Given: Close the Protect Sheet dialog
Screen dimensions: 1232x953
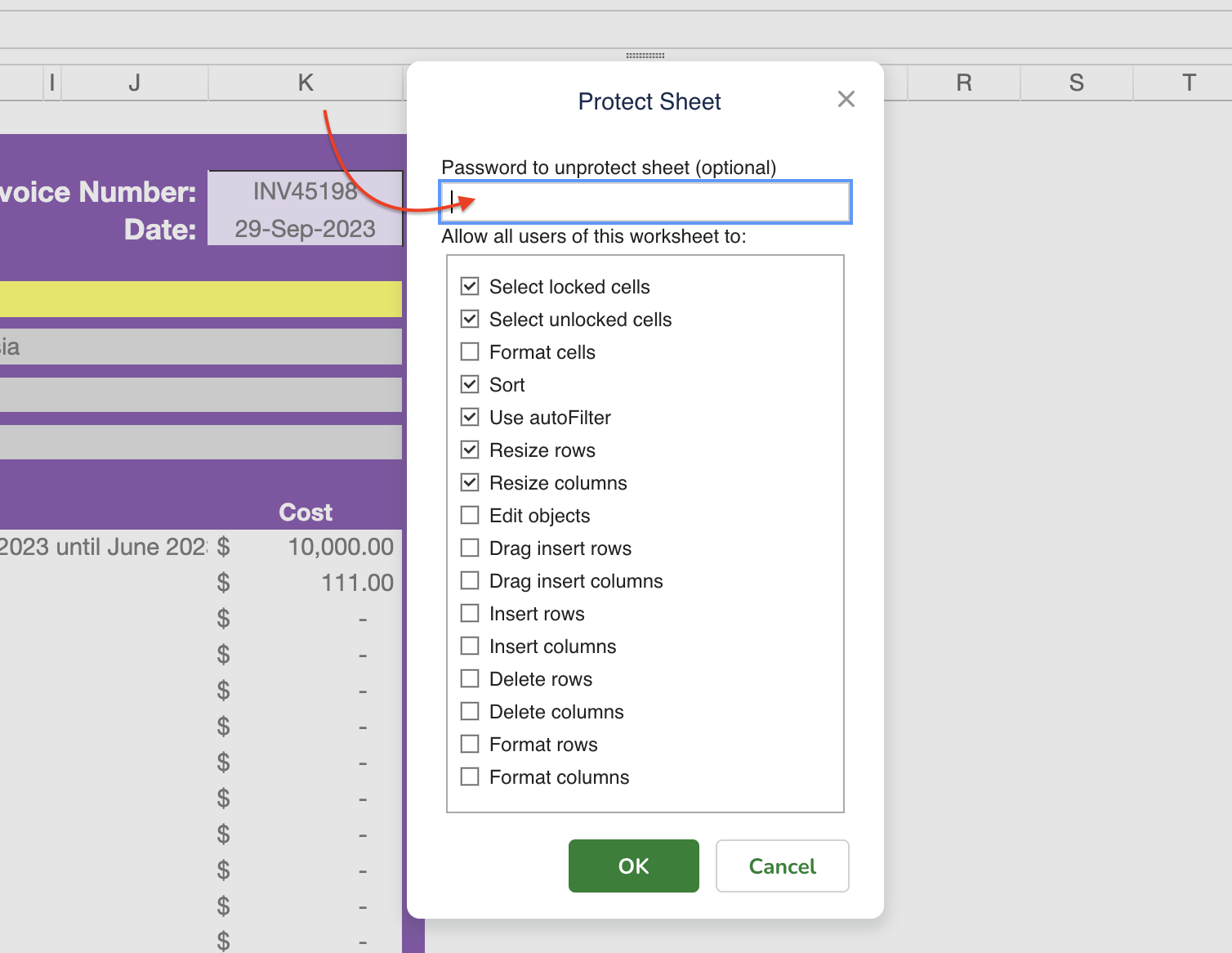Looking at the screenshot, I should click(x=846, y=100).
